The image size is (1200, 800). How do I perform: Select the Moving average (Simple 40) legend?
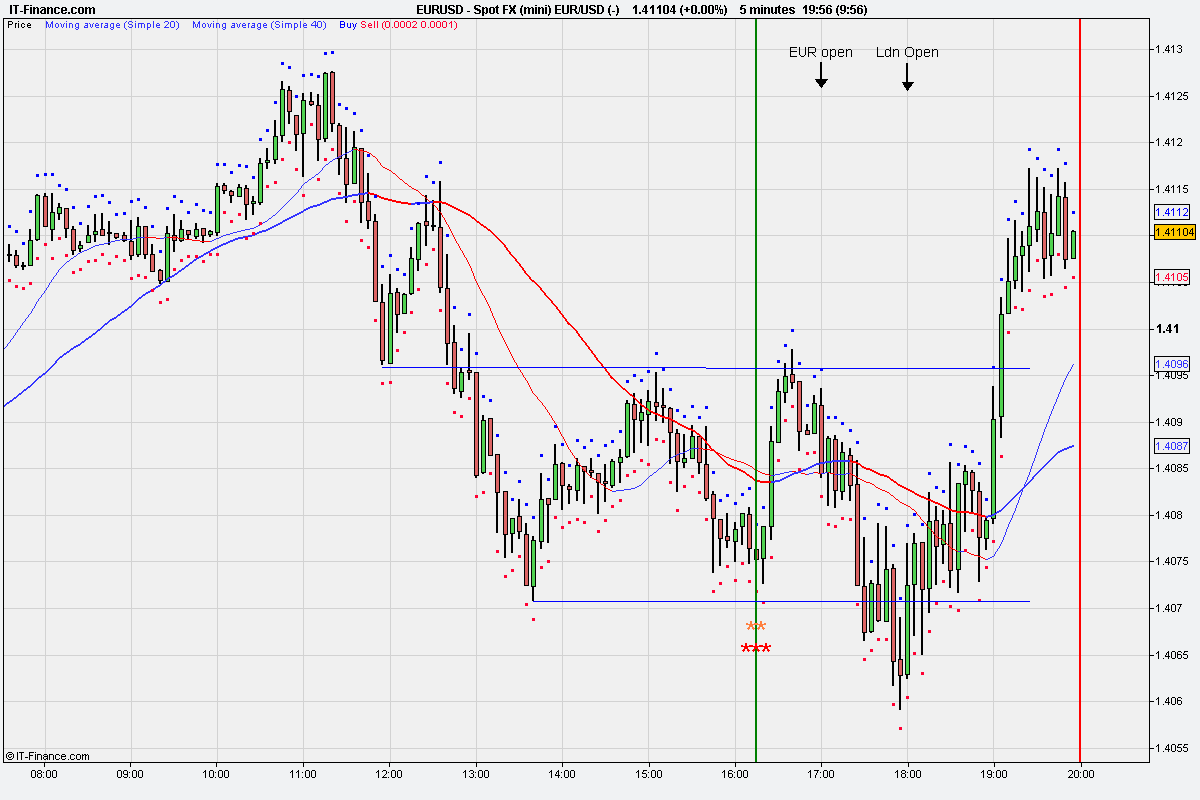pyautogui.click(x=260, y=24)
